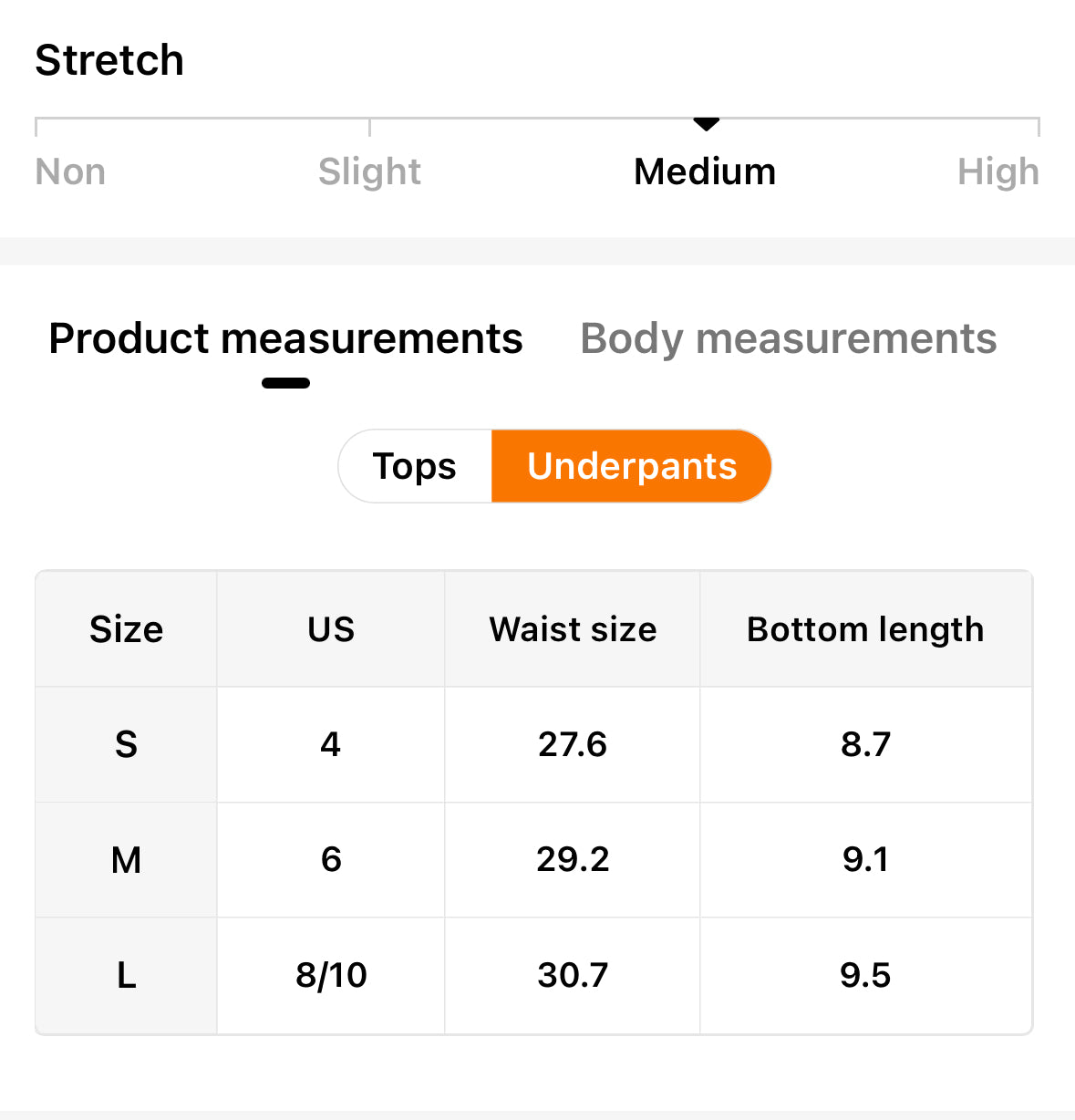The height and width of the screenshot is (1120, 1075).
Task: Select the Product measurements tab
Action: [285, 338]
